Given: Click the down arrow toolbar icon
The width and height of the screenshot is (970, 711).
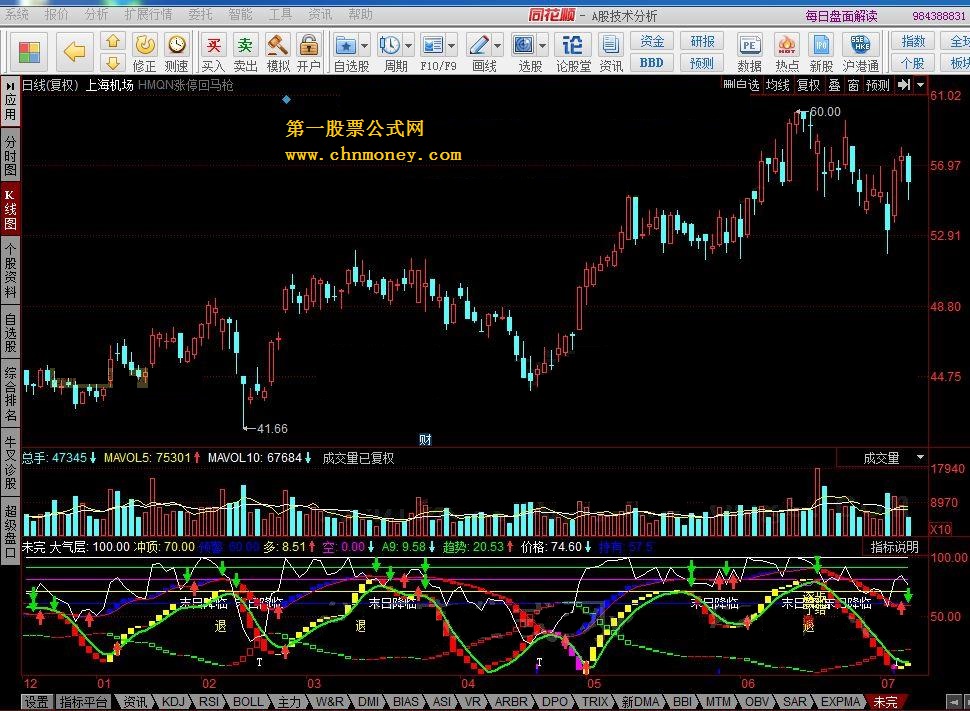Looking at the screenshot, I should click(x=113, y=63).
